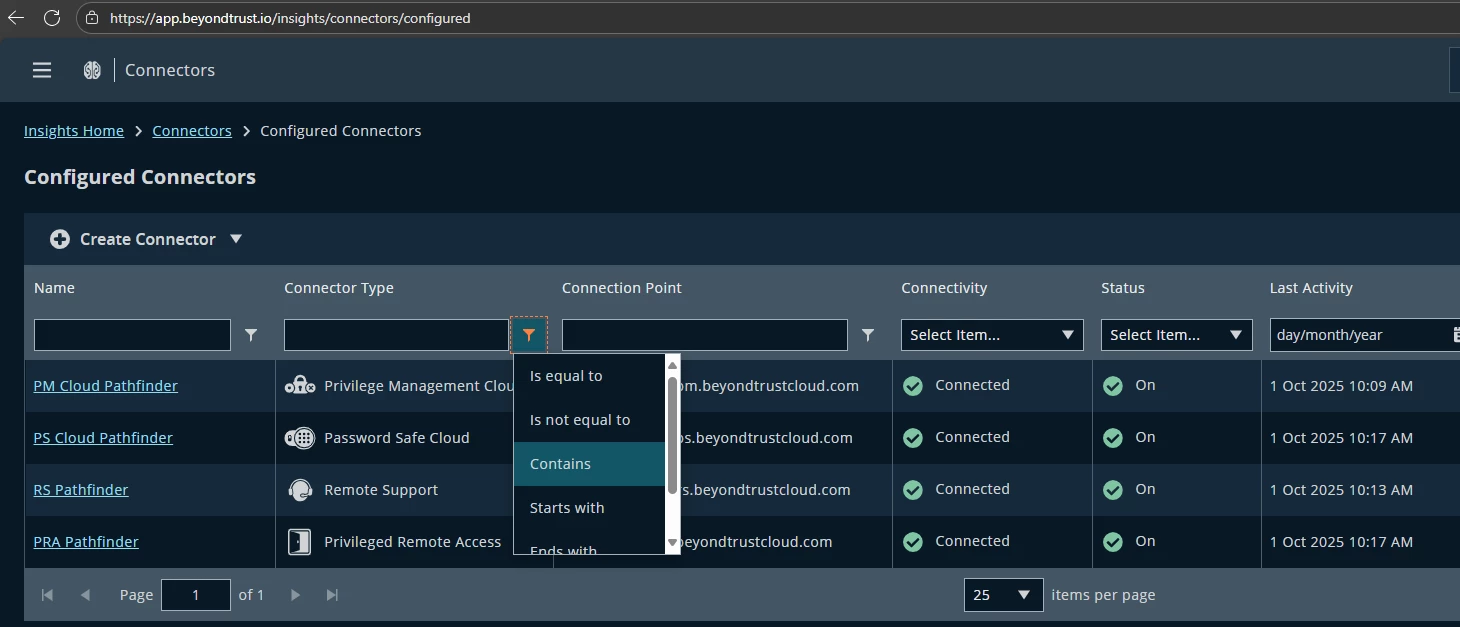This screenshot has width=1460, height=627.
Task: Click the browser address bar URL
Action: pos(290,18)
